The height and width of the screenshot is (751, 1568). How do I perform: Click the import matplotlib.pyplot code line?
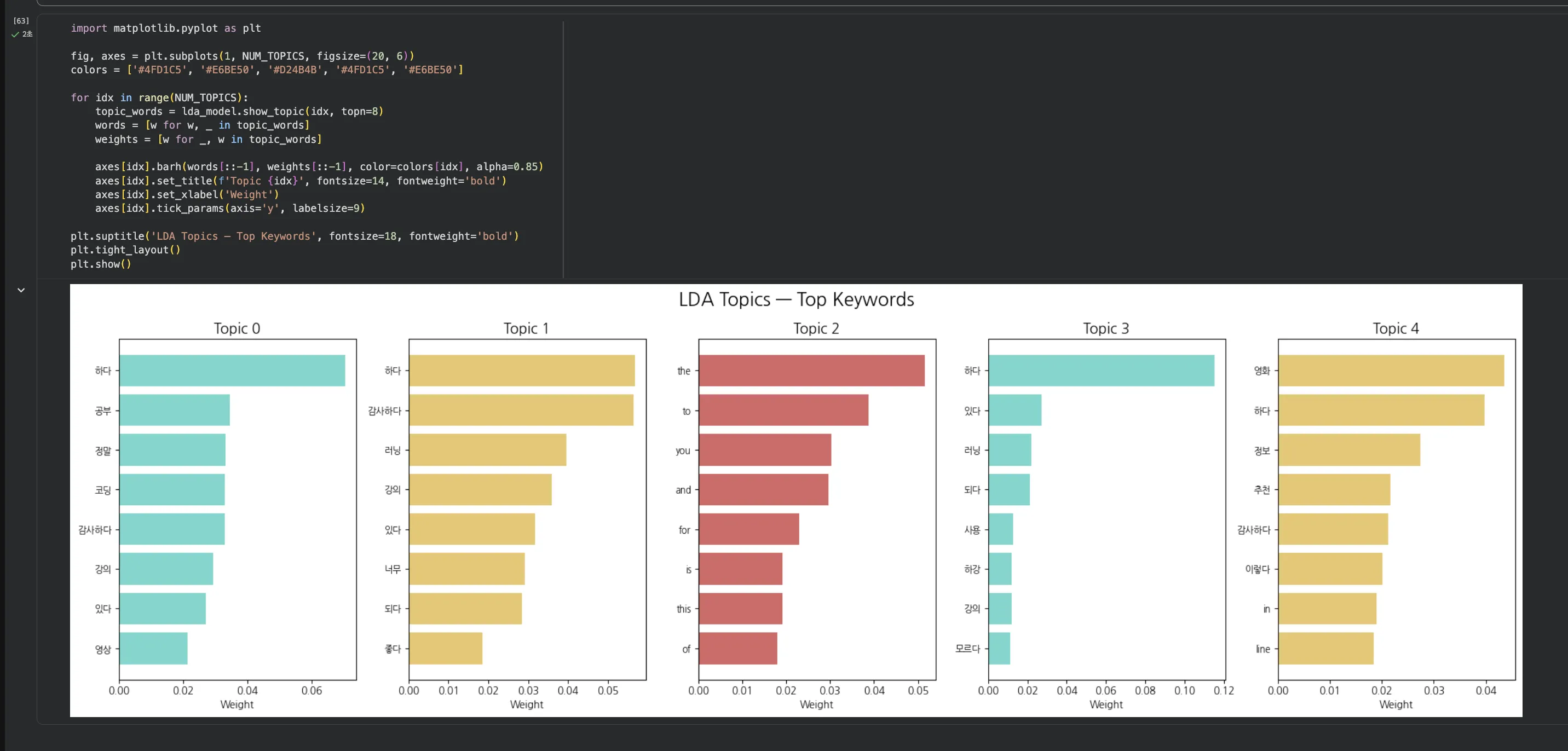(165, 28)
